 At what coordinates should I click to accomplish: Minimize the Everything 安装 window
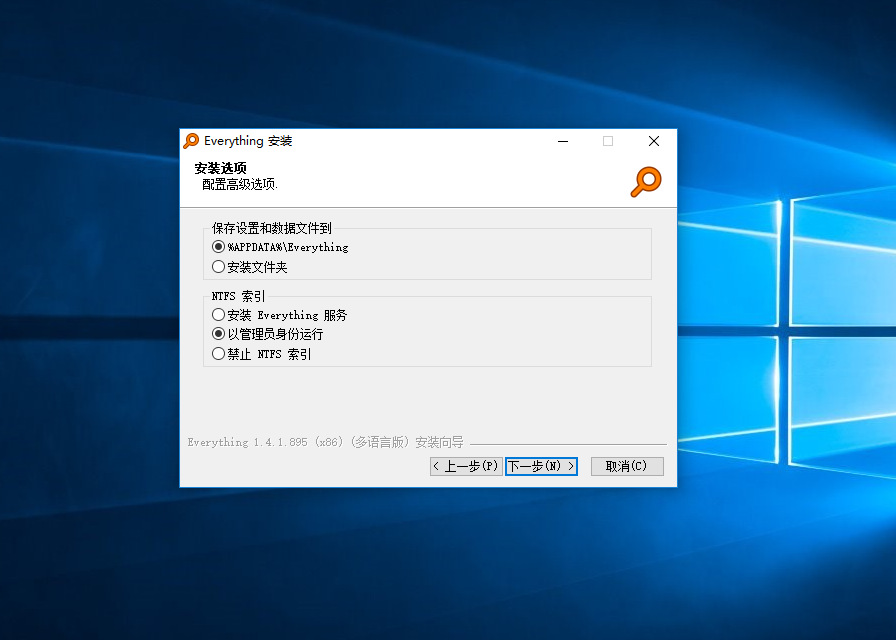563,141
